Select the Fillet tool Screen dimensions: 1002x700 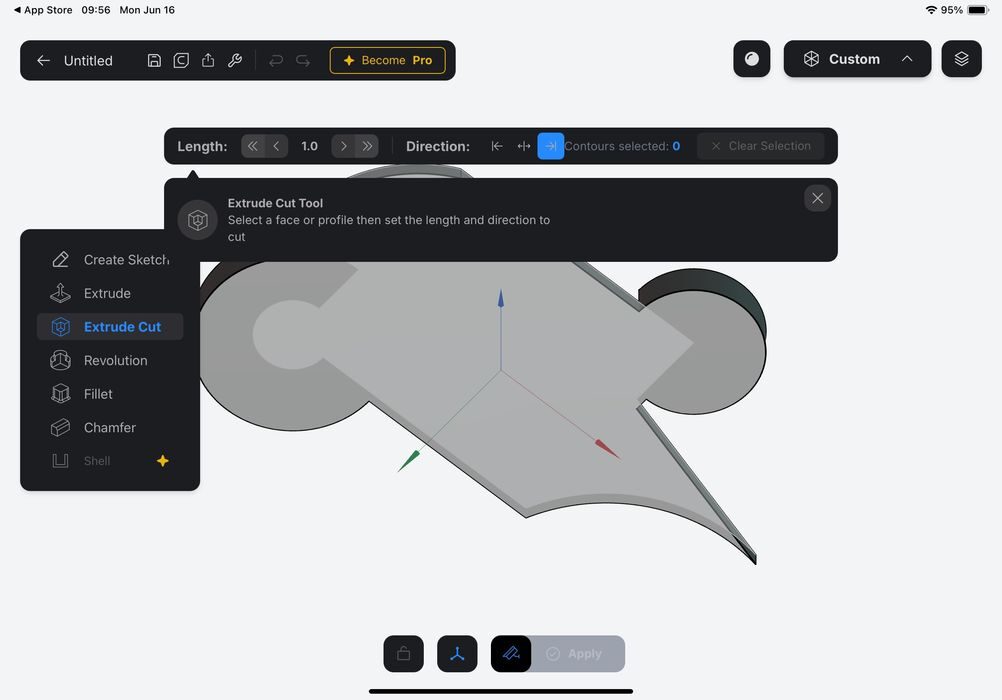coord(98,394)
